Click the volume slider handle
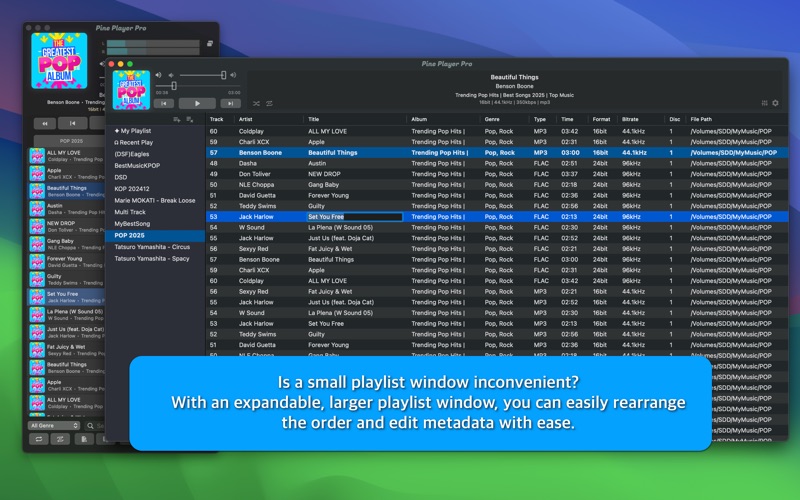The width and height of the screenshot is (800, 500). click(223, 75)
